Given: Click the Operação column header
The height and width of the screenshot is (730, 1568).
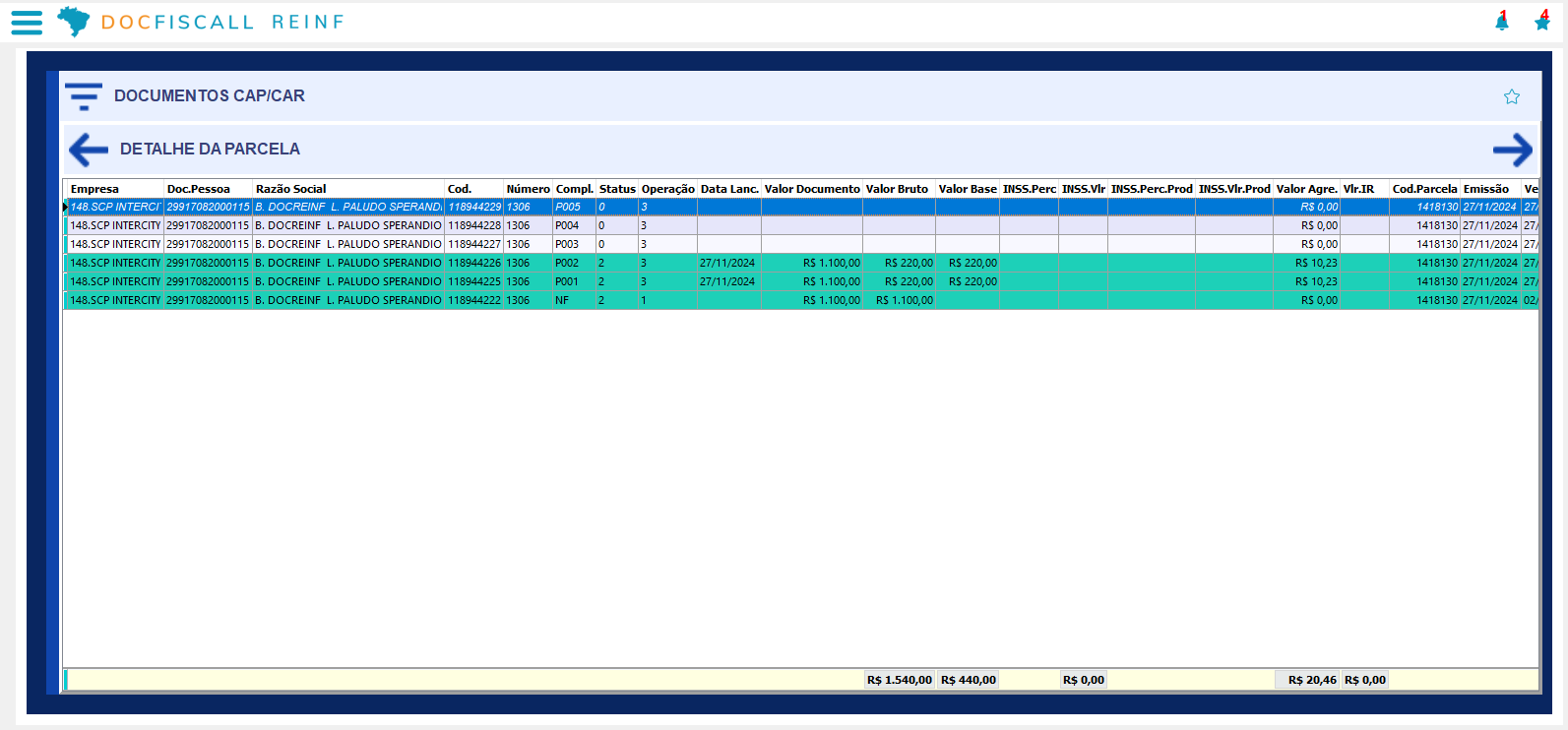Looking at the screenshot, I should pyautogui.click(x=668, y=189).
